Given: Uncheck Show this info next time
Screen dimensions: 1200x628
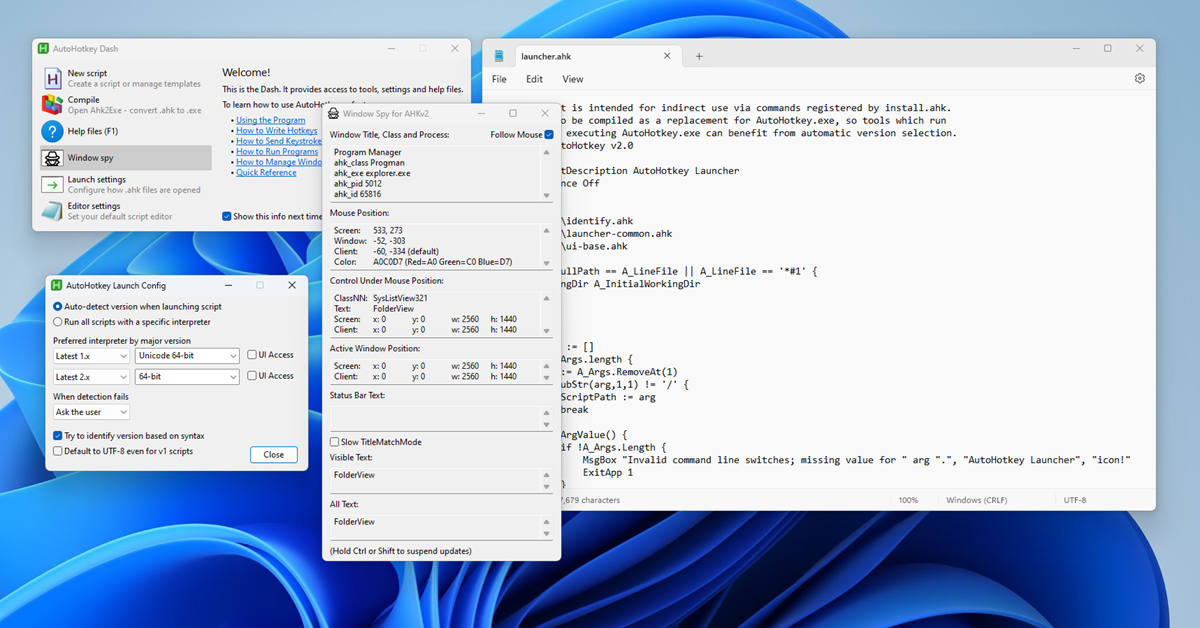Looking at the screenshot, I should click(x=227, y=216).
